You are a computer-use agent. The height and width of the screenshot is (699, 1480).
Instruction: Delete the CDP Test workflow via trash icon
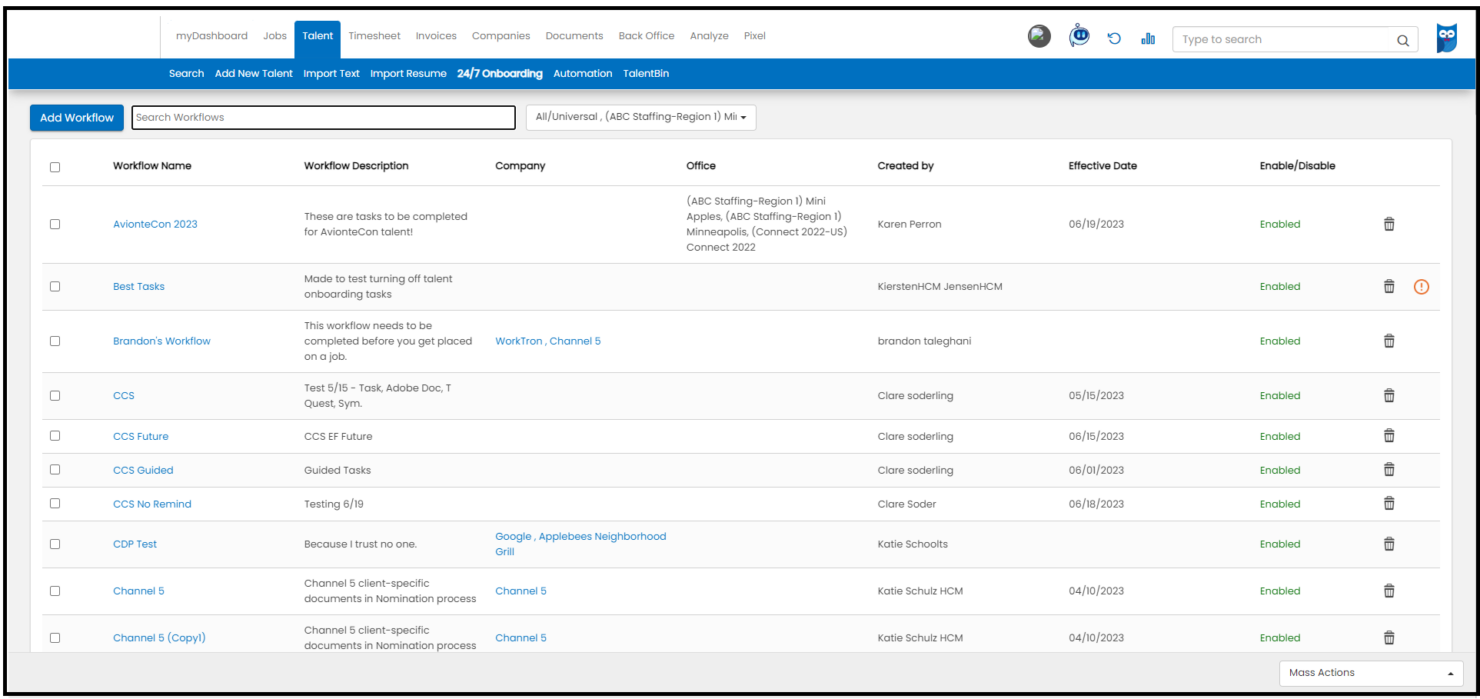[1389, 543]
